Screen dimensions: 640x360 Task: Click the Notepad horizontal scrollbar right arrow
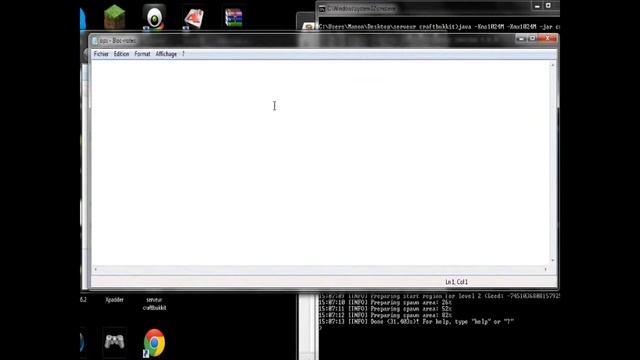coord(545,269)
